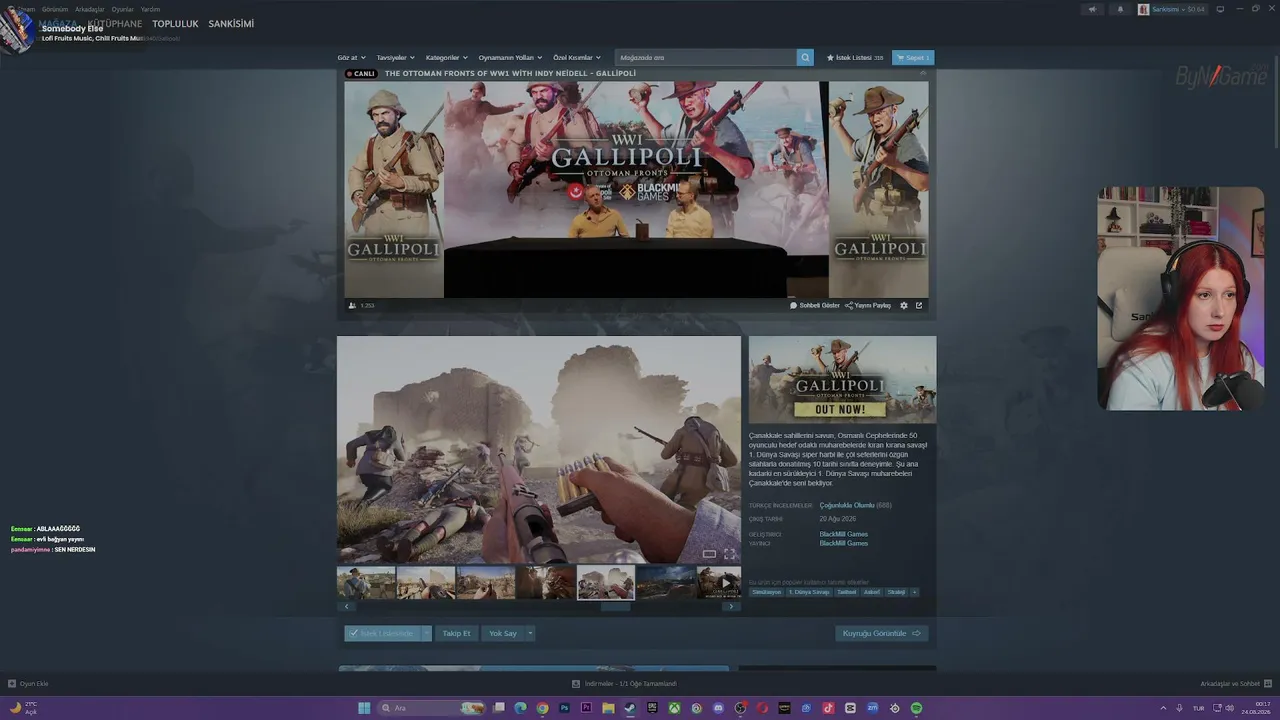Show more tags with the plus button
Image resolution: width=1280 pixels, height=720 pixels.
point(914,592)
